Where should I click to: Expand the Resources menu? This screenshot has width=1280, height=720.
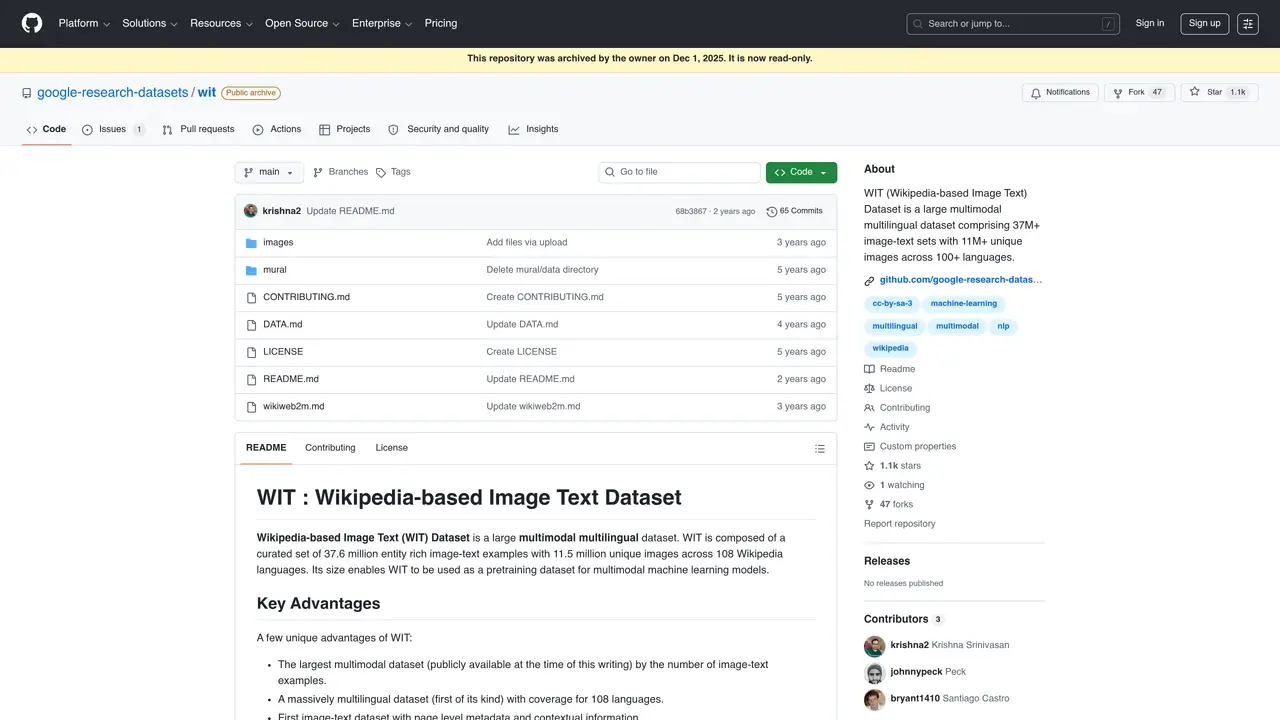221,23
